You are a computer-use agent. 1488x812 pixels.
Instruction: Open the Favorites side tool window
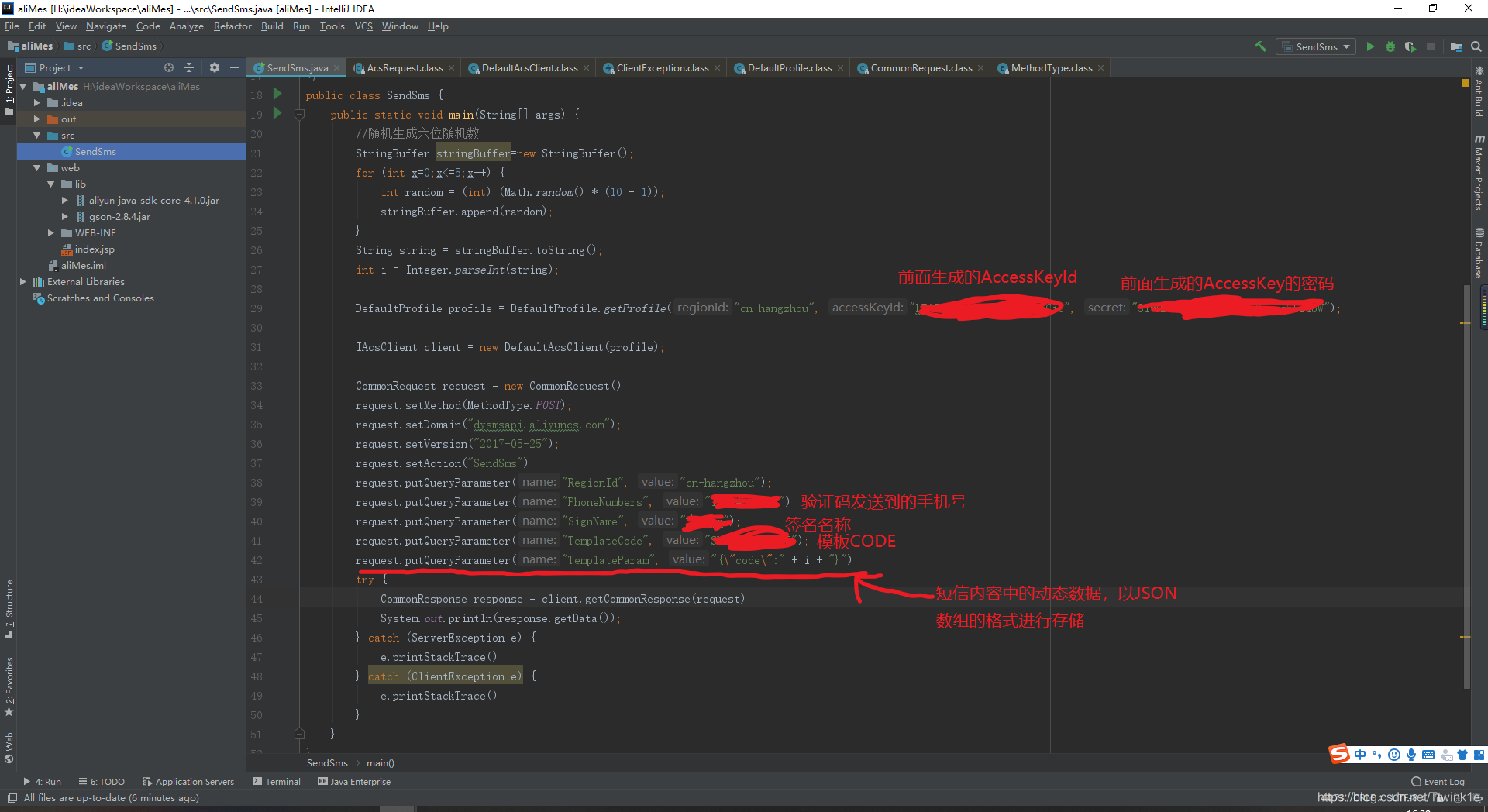(x=9, y=686)
